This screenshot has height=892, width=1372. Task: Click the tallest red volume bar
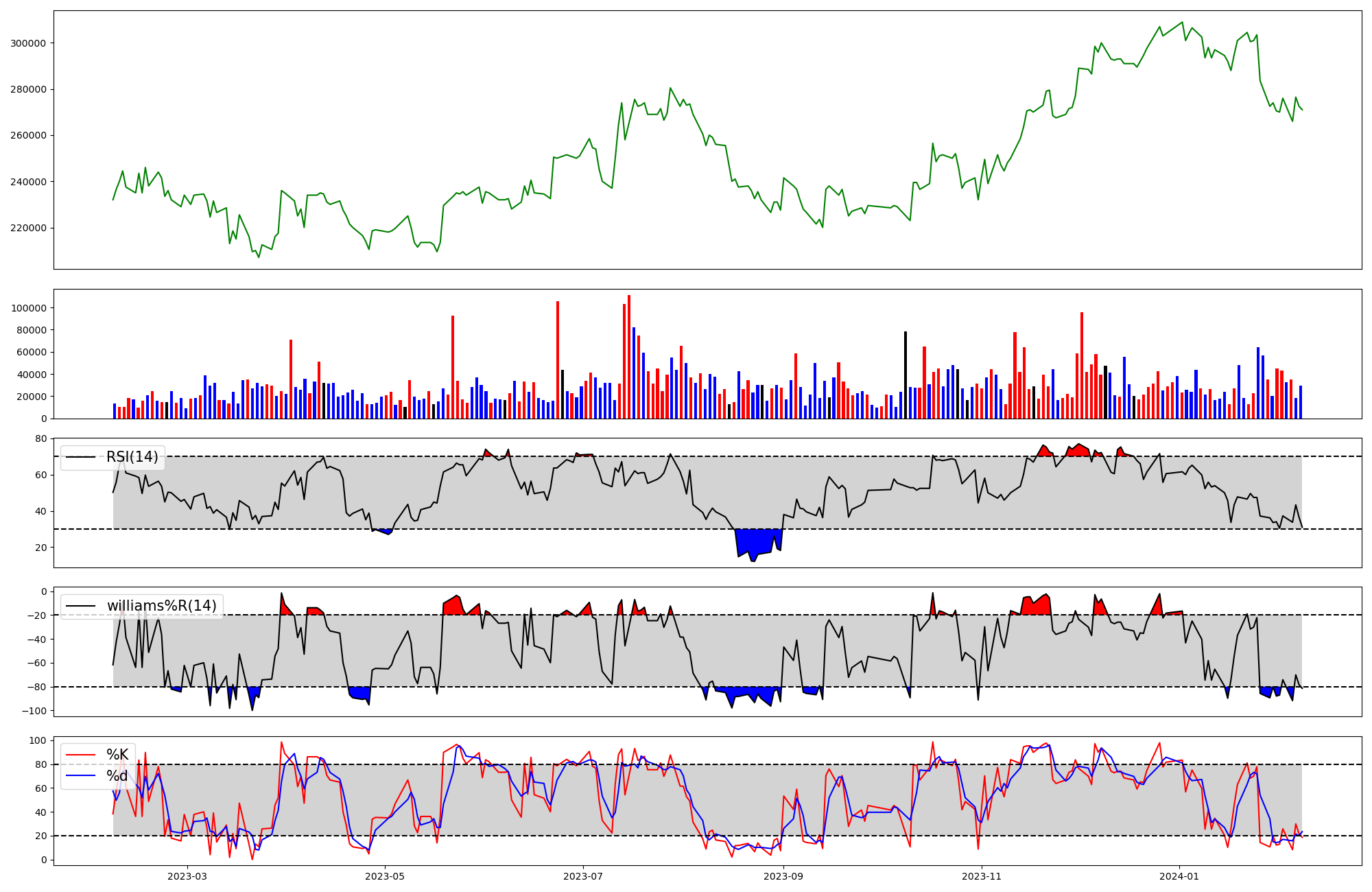pyautogui.click(x=629, y=357)
